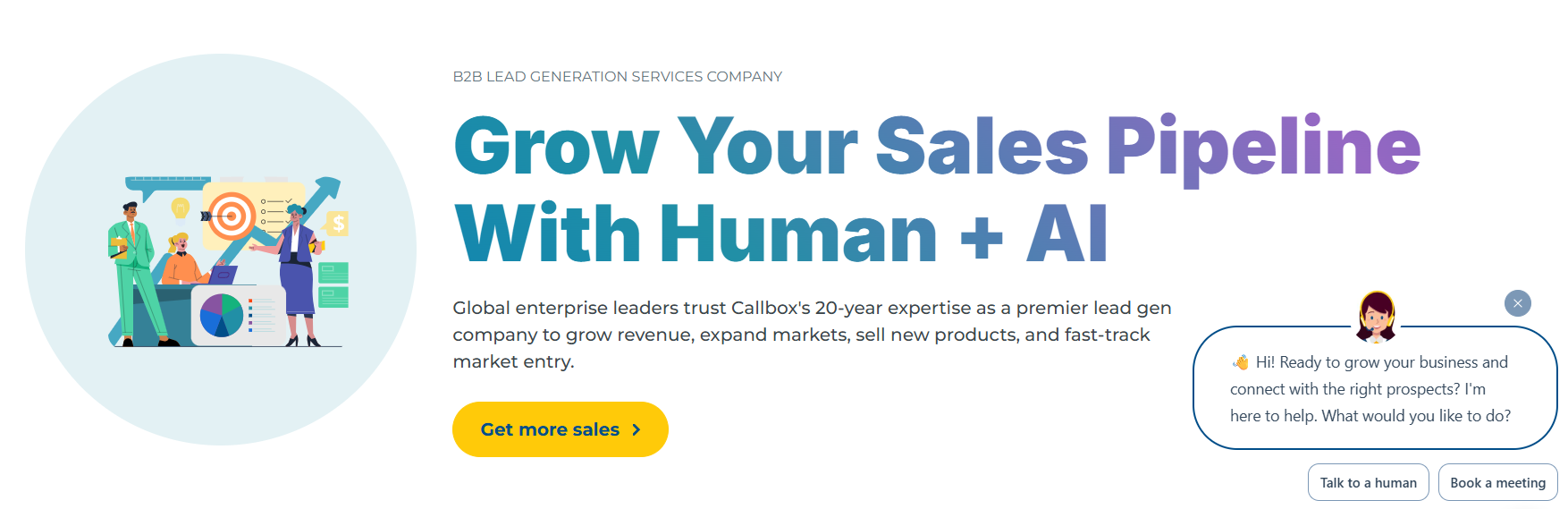Click the Grow Your Sales Pipeline headline
1568x509 pixels.
(x=936, y=147)
